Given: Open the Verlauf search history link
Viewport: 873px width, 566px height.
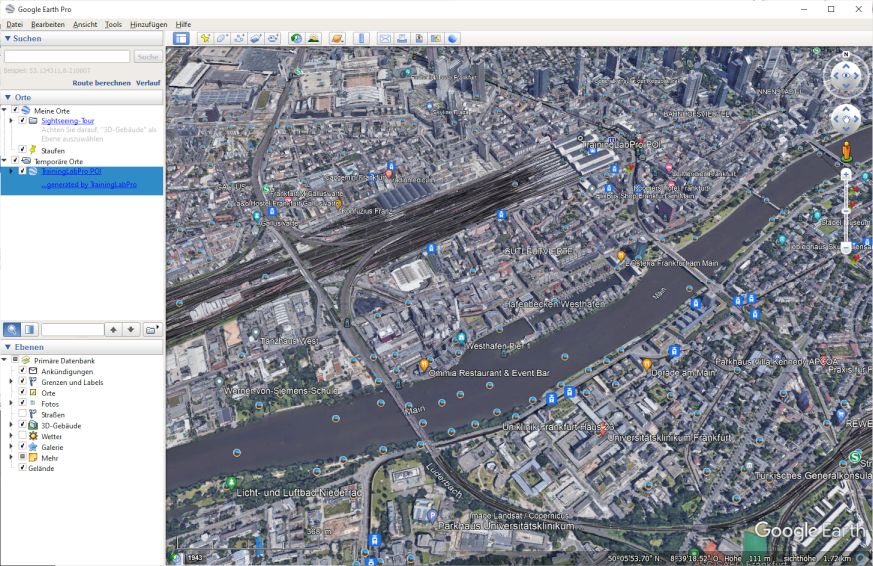Looking at the screenshot, I should (148, 83).
